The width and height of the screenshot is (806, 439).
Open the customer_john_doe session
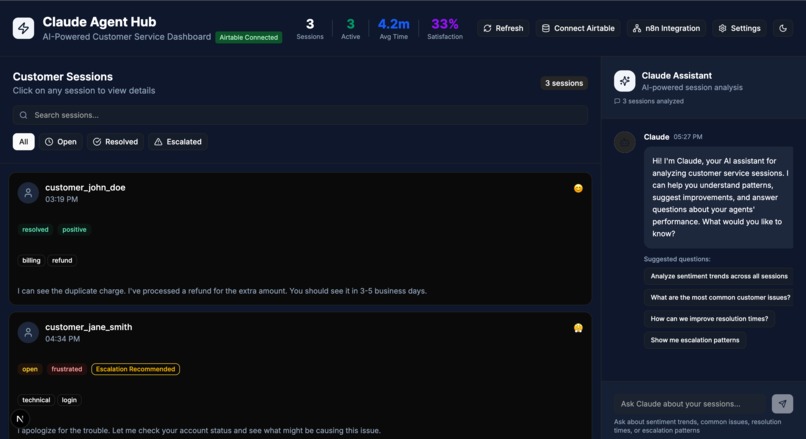pyautogui.click(x=300, y=239)
